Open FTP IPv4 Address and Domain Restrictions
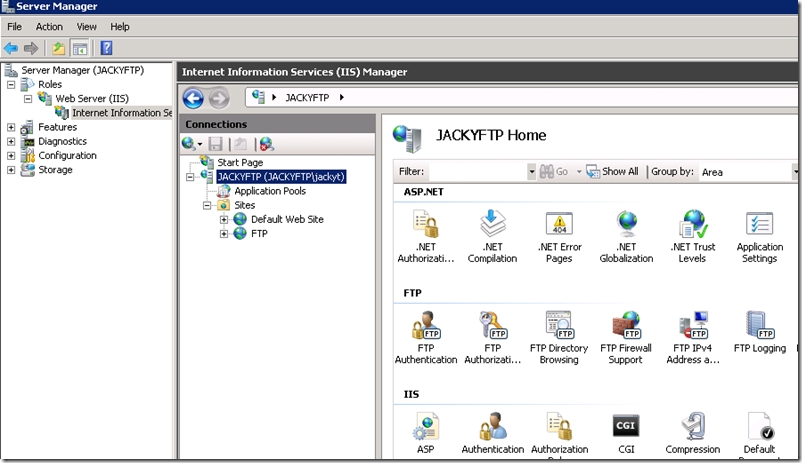The width and height of the screenshot is (802, 463). point(693,337)
